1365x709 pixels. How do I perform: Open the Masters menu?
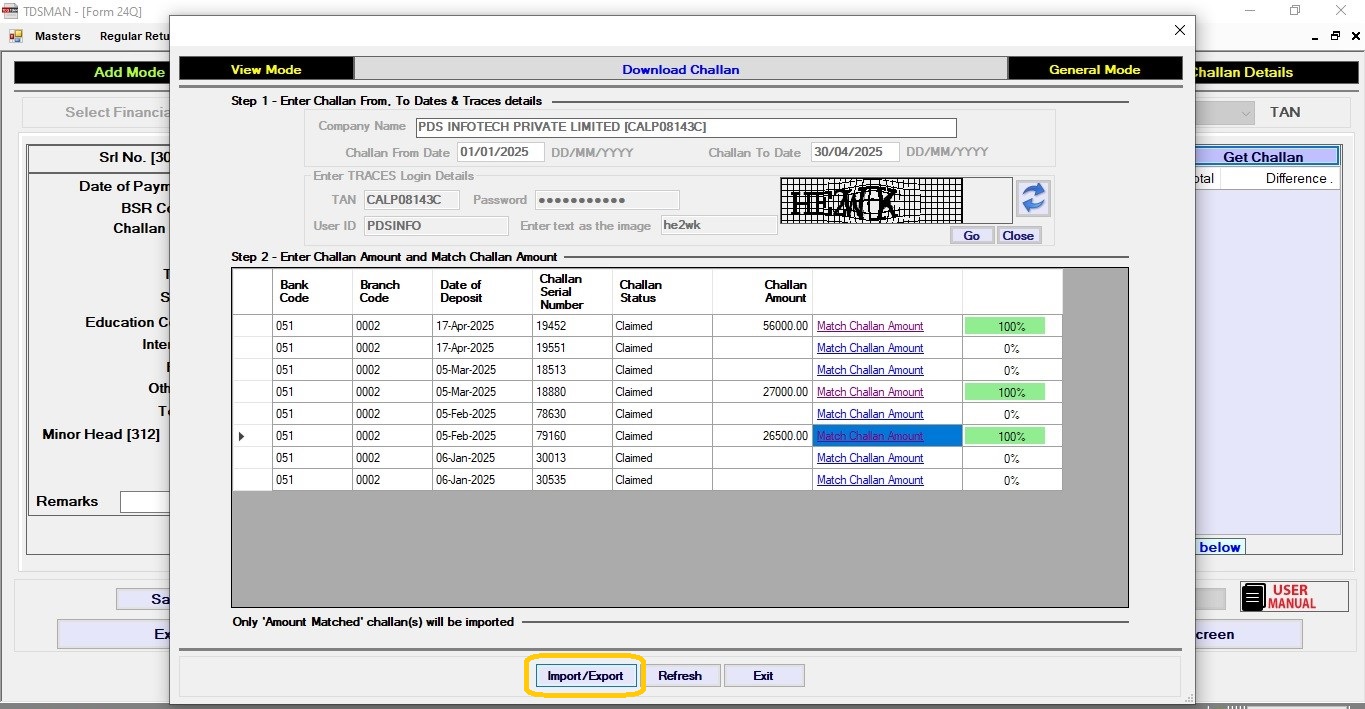coord(57,36)
